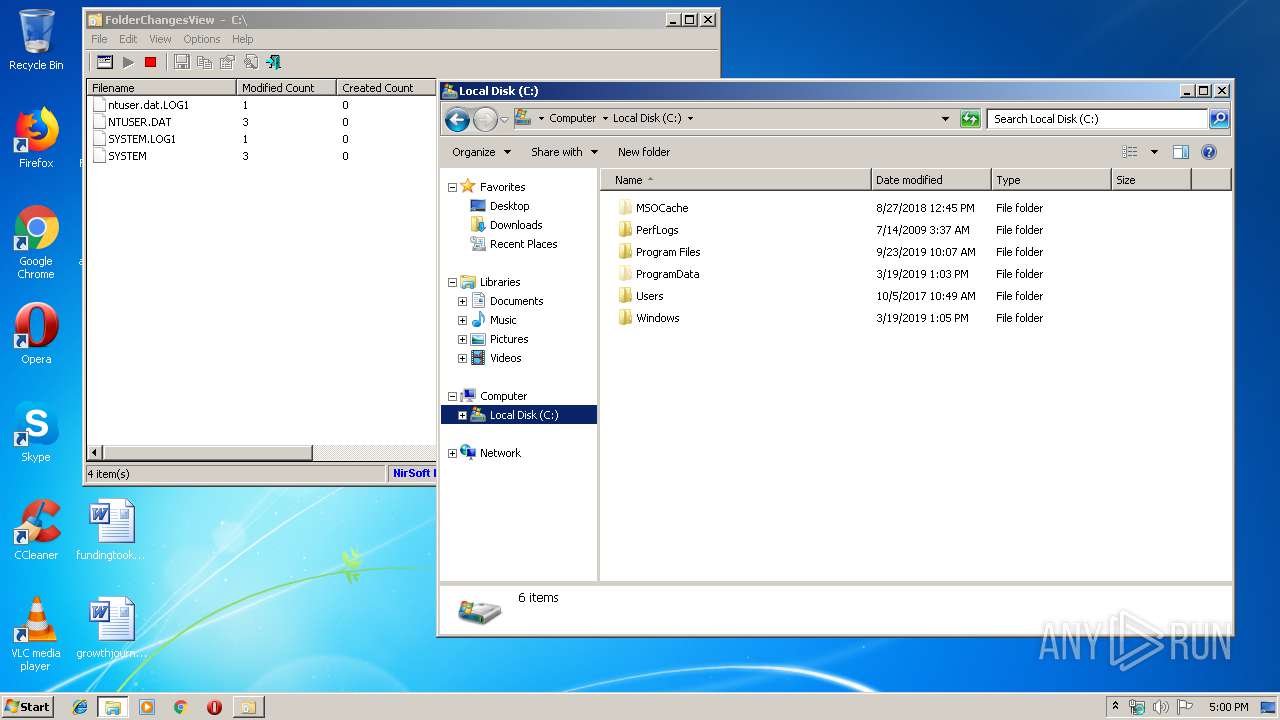Click the Find icon in FolderChangesView toolbar
Screen dimensions: 1280x720
[x=250, y=62]
